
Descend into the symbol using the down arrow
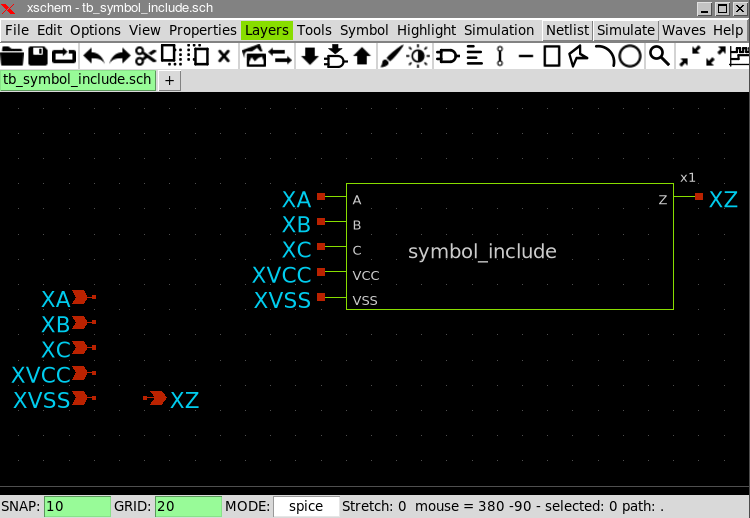(x=310, y=56)
